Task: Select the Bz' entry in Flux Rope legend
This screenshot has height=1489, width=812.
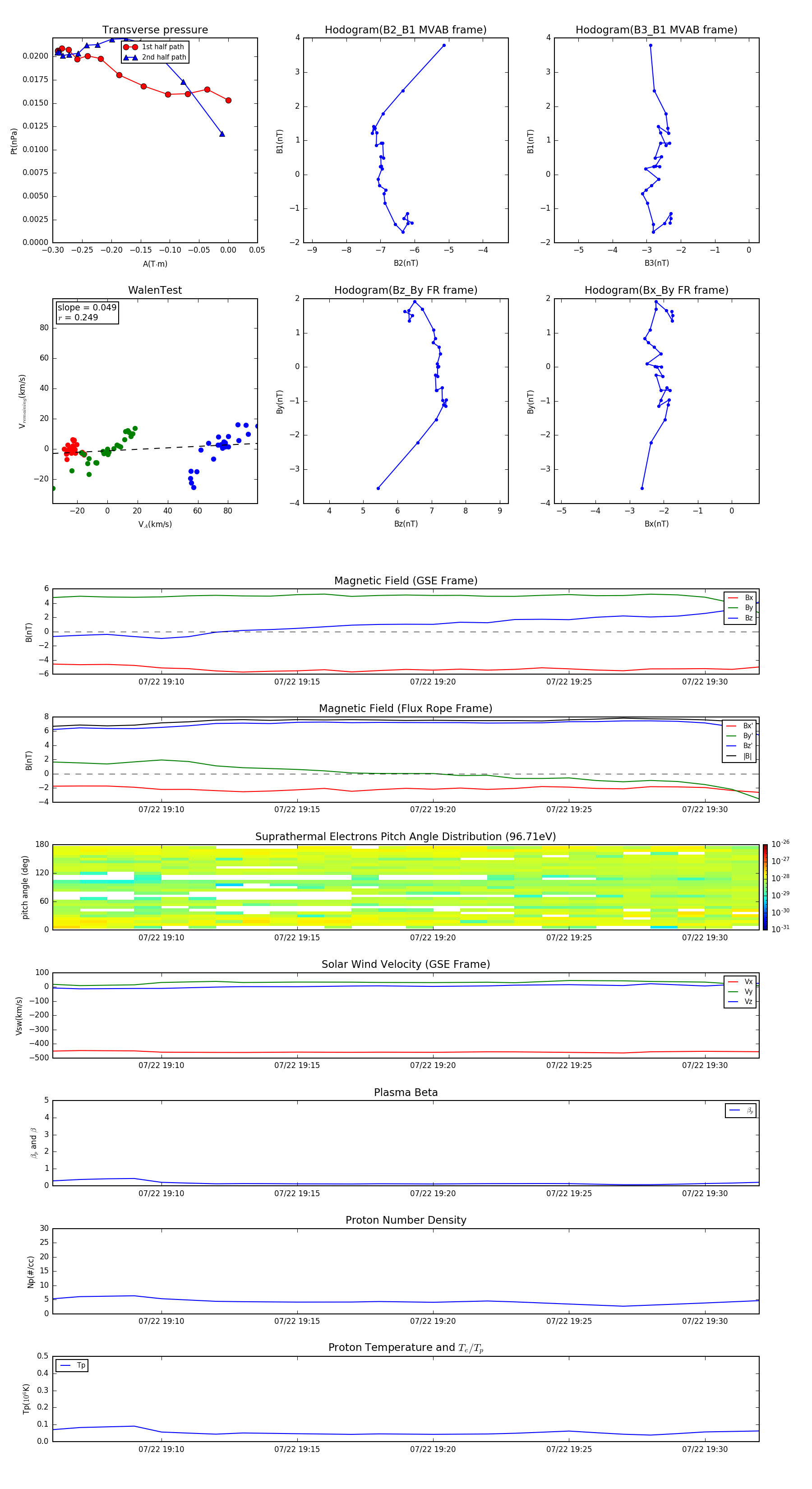Action: [739, 746]
